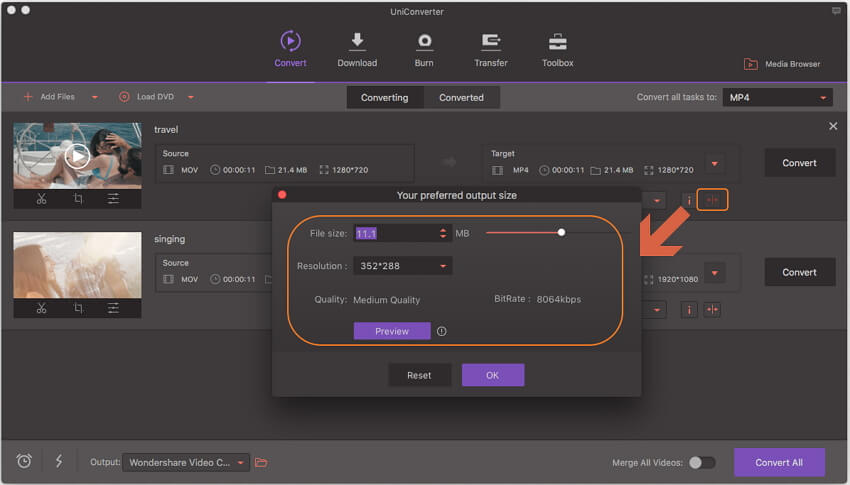
Task: Switch to the Converting tab
Action: click(x=384, y=98)
